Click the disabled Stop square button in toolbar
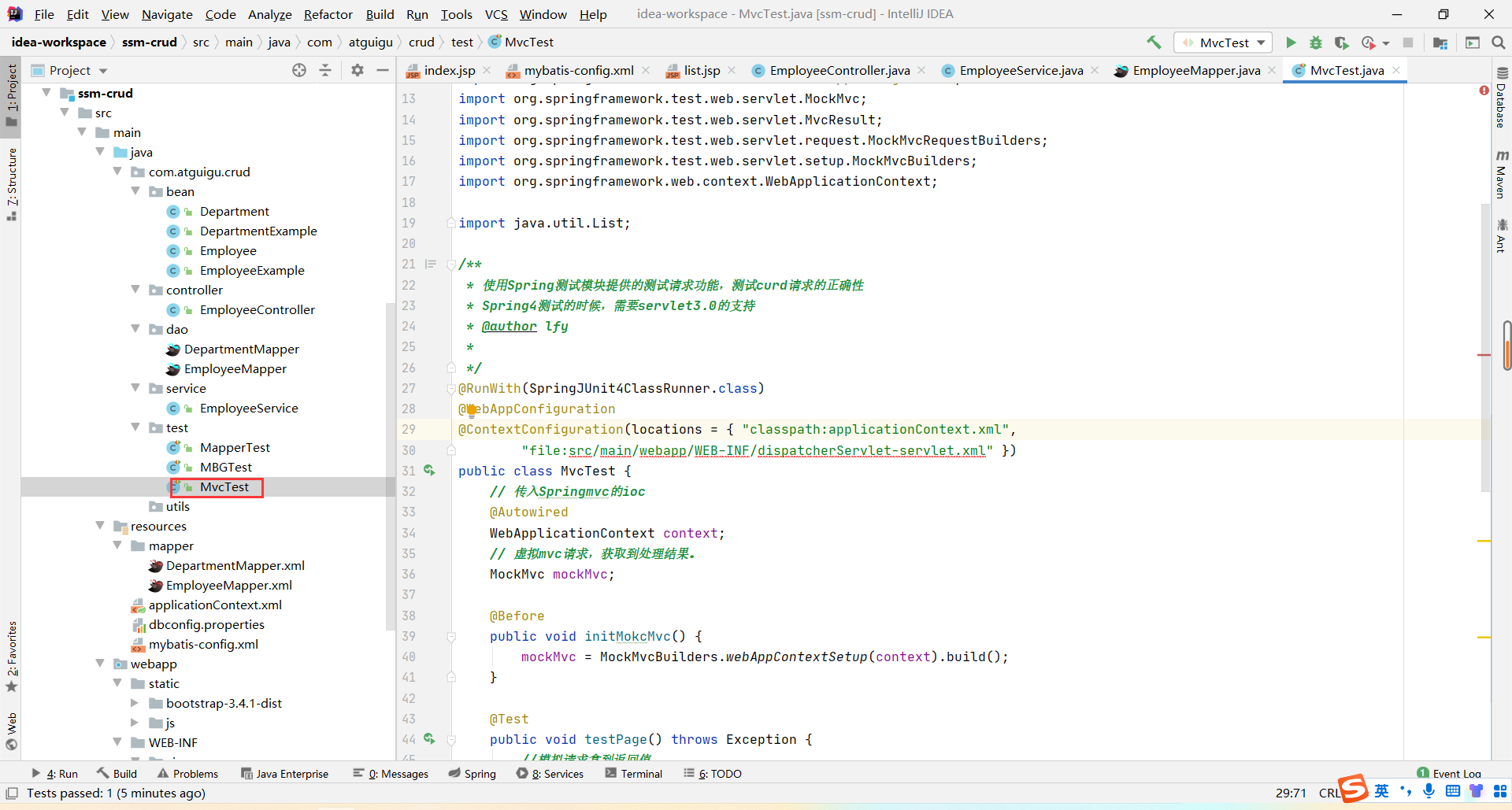Viewport: 1512px width, 810px height. [1408, 43]
